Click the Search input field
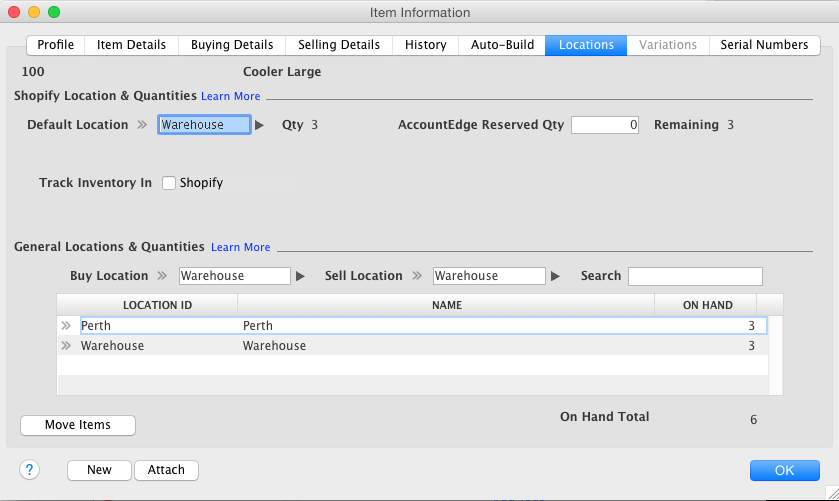The height and width of the screenshot is (501, 839). click(695, 276)
